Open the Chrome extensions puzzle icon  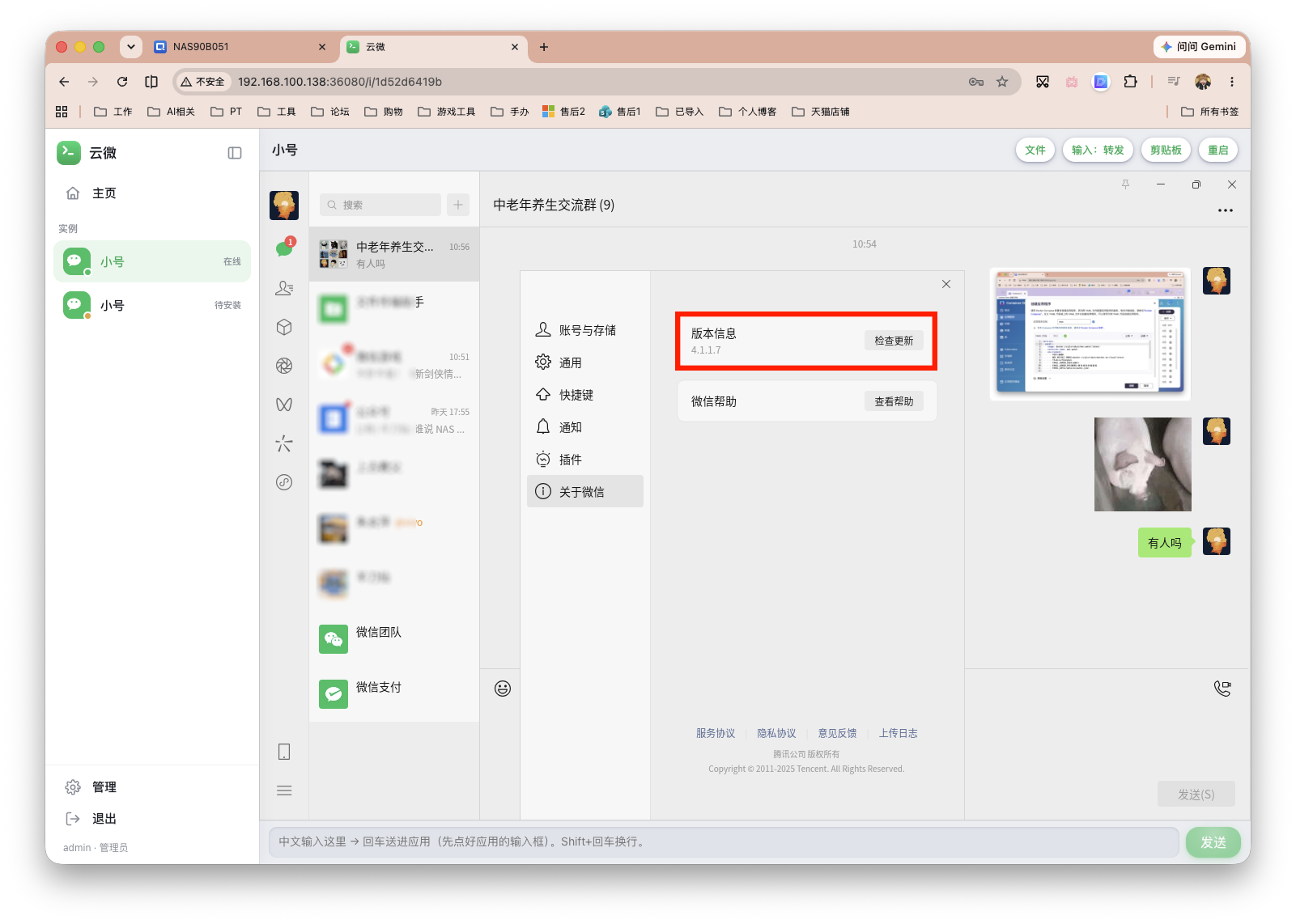(1131, 82)
